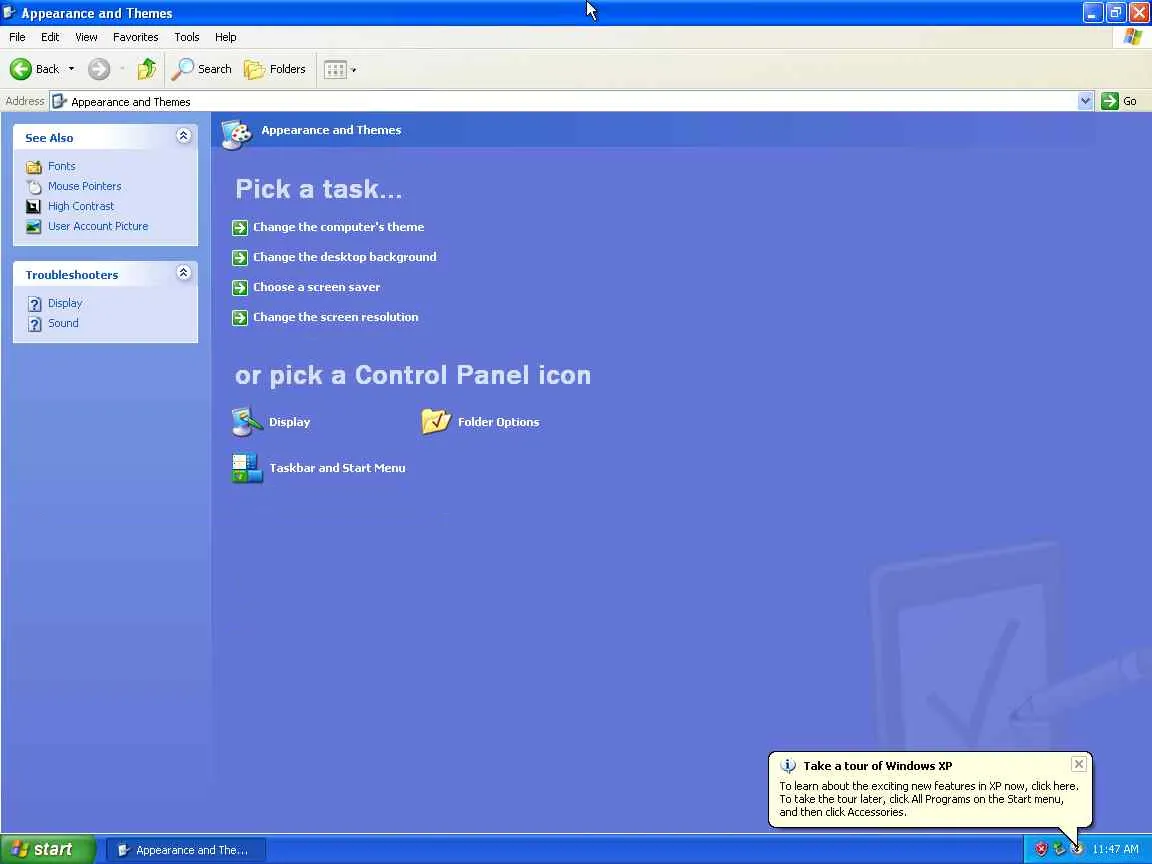
Task: Close the Windows XP tour balloon
Action: point(1079,764)
